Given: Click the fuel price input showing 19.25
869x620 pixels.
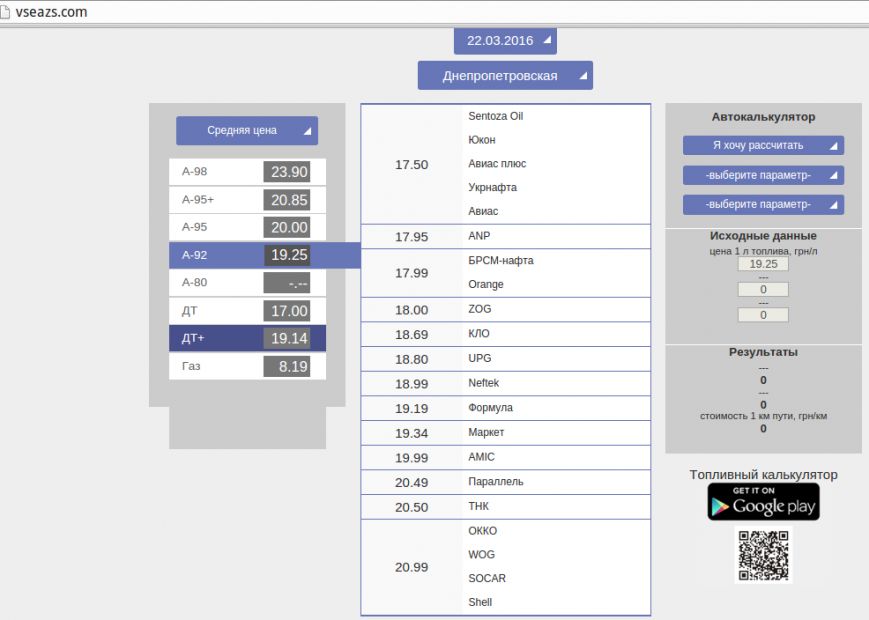Looking at the screenshot, I should coord(763,264).
